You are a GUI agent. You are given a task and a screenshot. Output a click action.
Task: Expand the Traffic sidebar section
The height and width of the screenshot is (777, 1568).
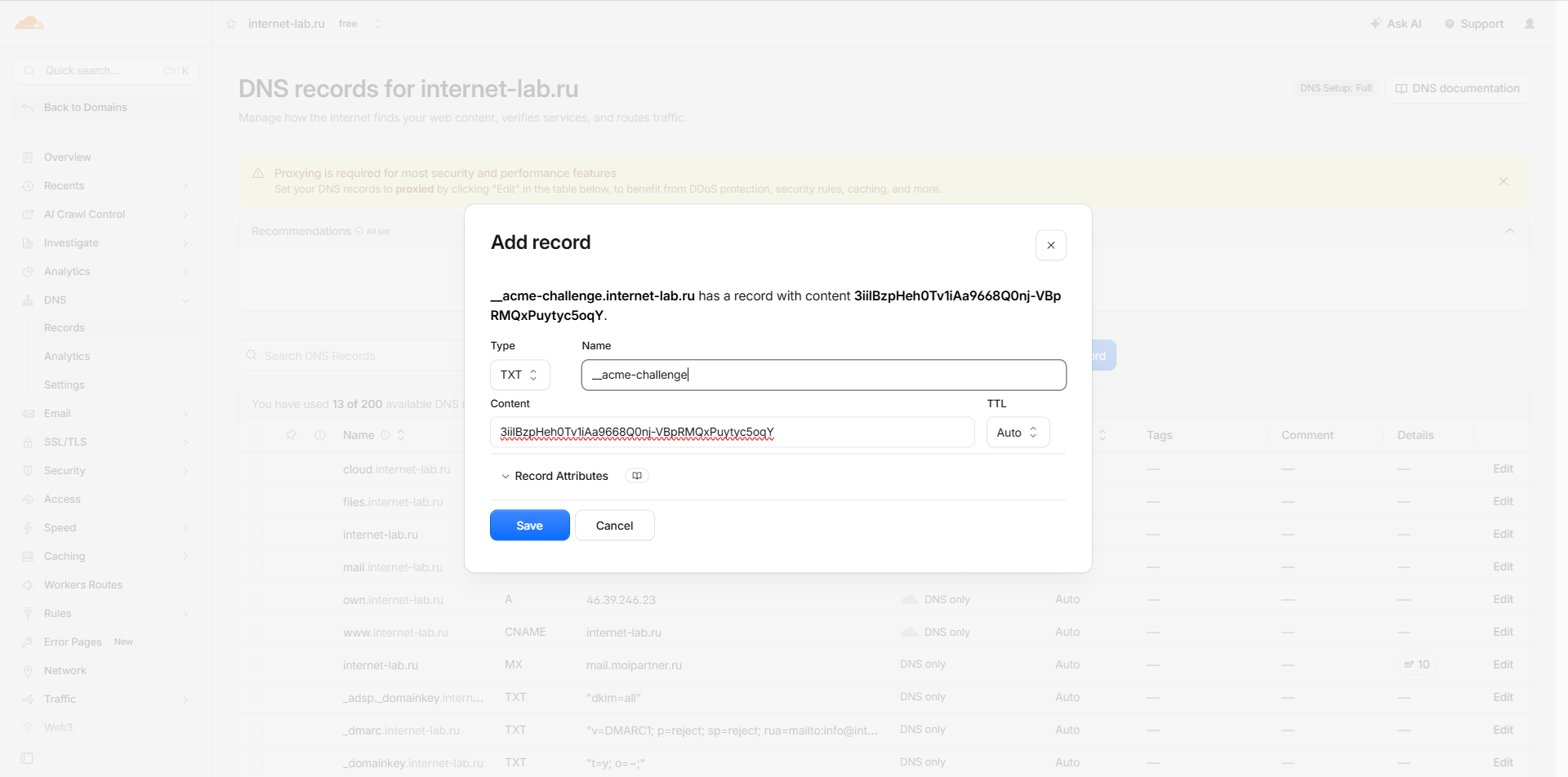[x=185, y=699]
